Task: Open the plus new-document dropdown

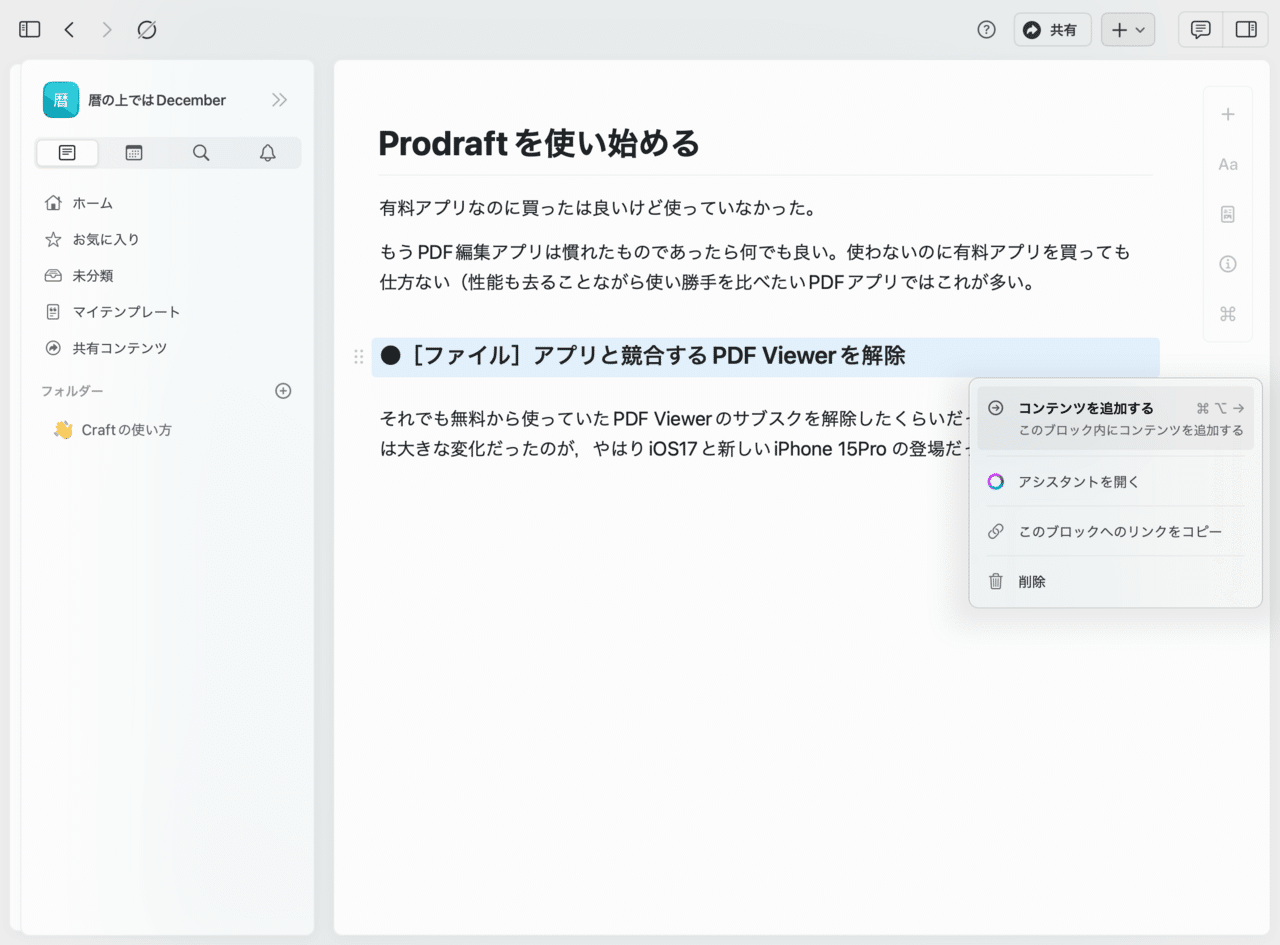Action: (1128, 30)
